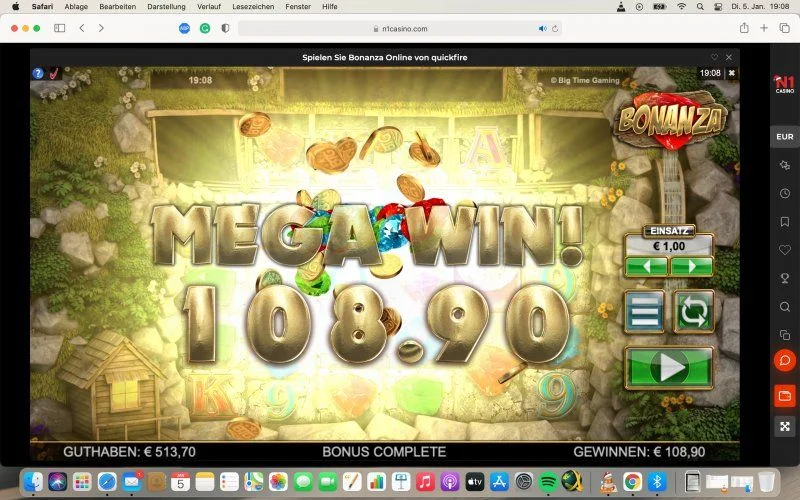Open the Trash in the Dock
The image size is (800, 500).
767,482
